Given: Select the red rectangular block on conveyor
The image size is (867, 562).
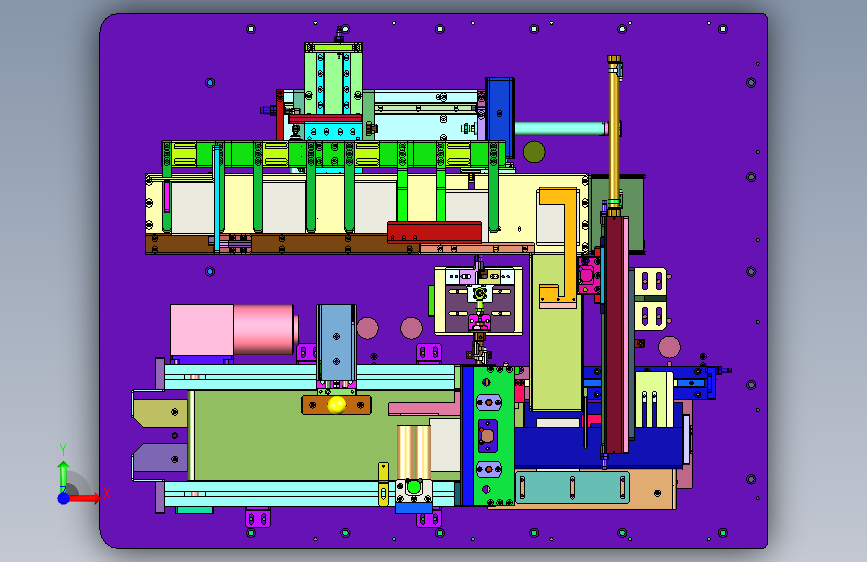Looking at the screenshot, I should (434, 232).
